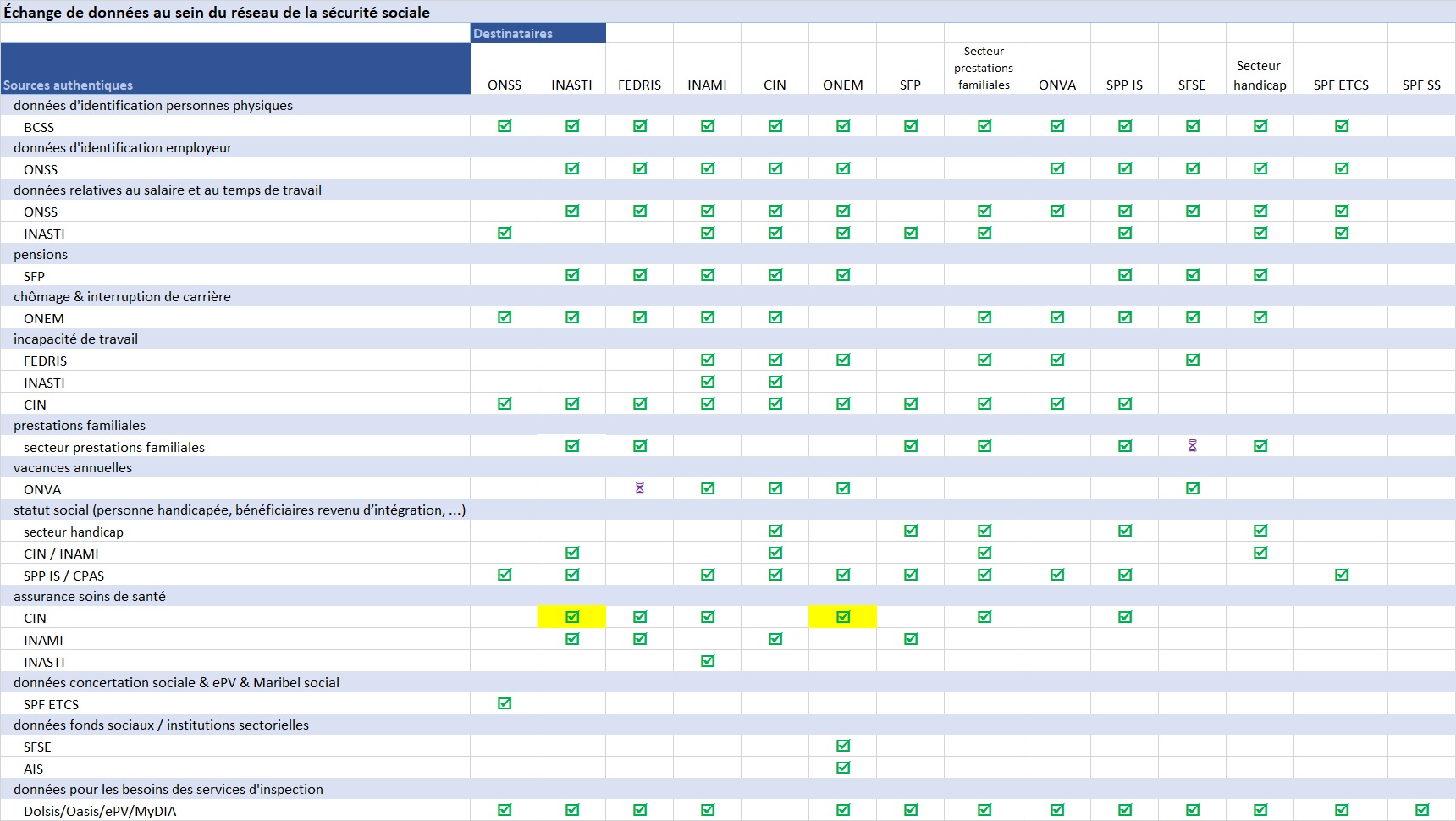Screen dimensions: 1456x821
Task: Click the ONEM checkmark in the SFSE row
Action: (843, 746)
